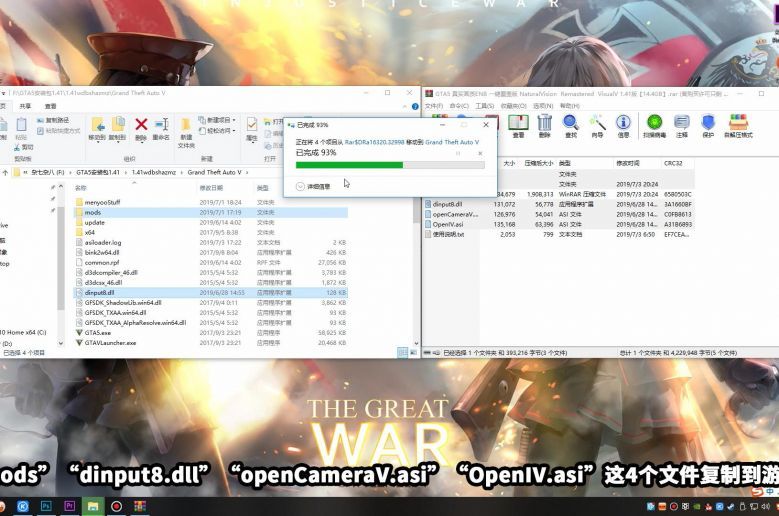Screen dimensions: 779x516
Task: Click the Cut scissors item in Explorer ribbon
Action: pyautogui.click(x=24, y=147)
